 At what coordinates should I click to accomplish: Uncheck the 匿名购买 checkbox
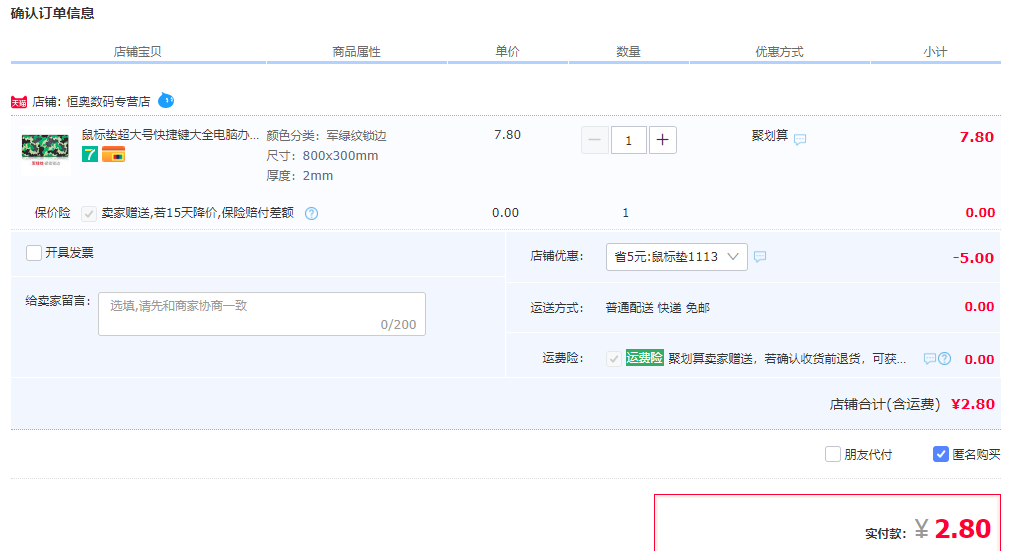coord(940,454)
